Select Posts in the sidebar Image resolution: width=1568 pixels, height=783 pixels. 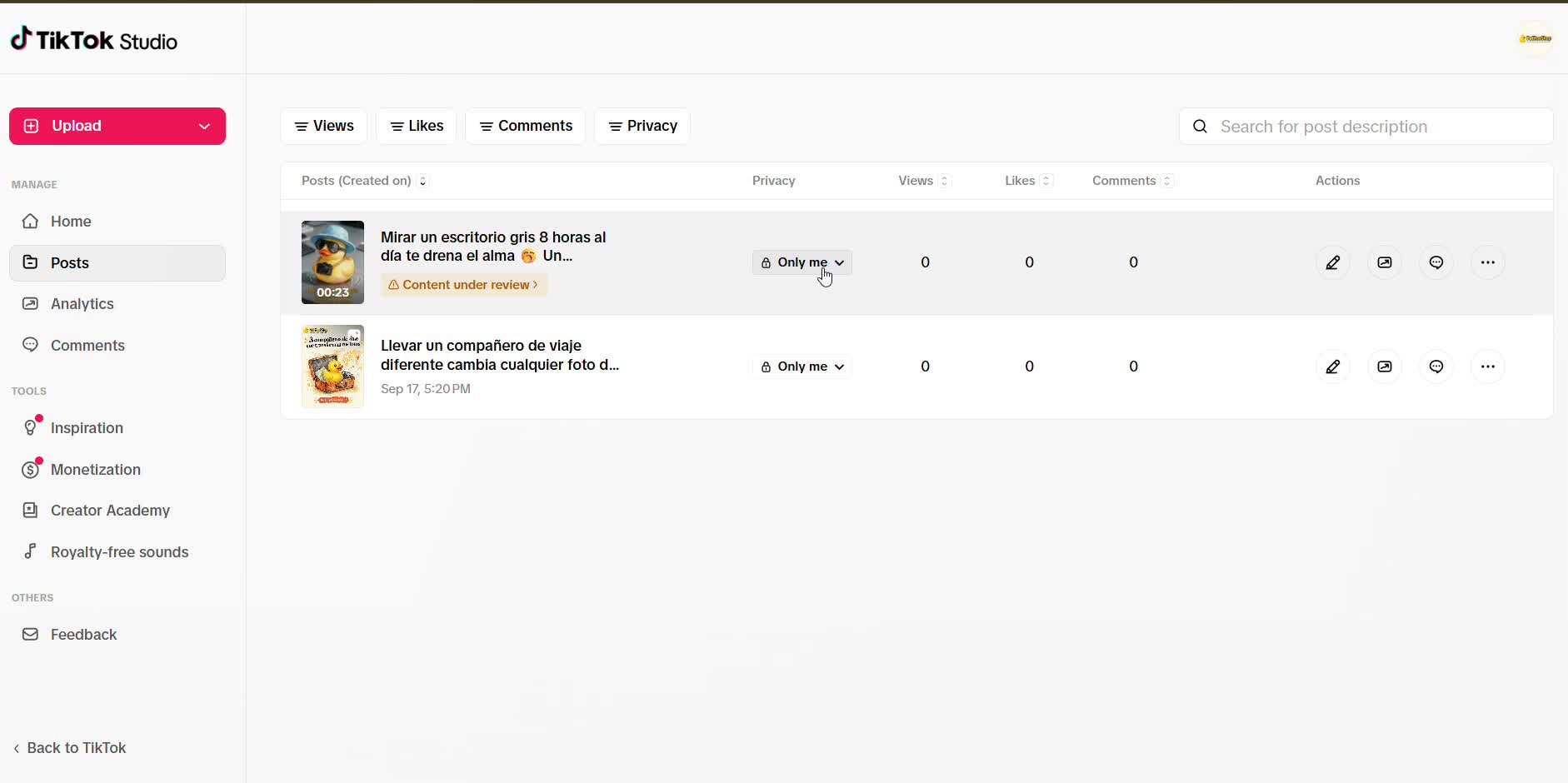click(117, 263)
